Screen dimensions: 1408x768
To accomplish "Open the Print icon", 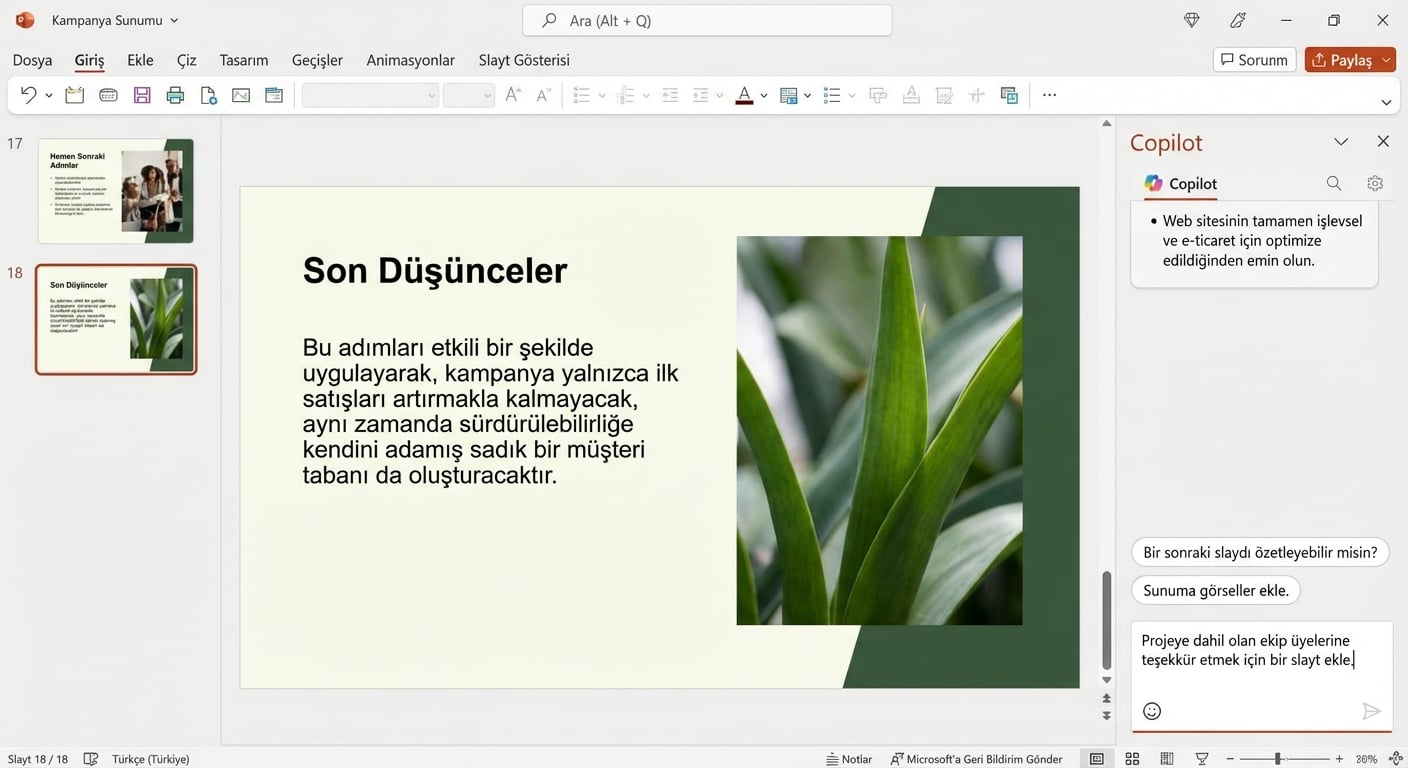I will click(175, 94).
